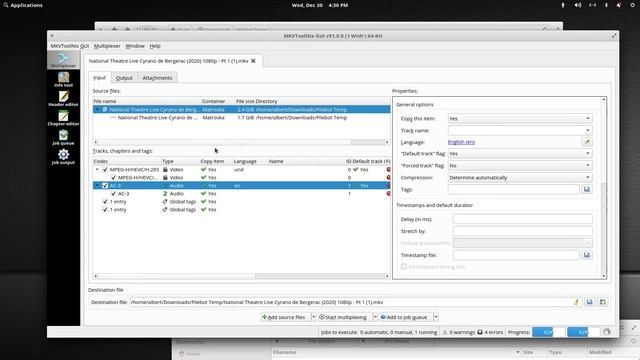
Task: Open the Applications search menu
Action: tap(23, 5)
